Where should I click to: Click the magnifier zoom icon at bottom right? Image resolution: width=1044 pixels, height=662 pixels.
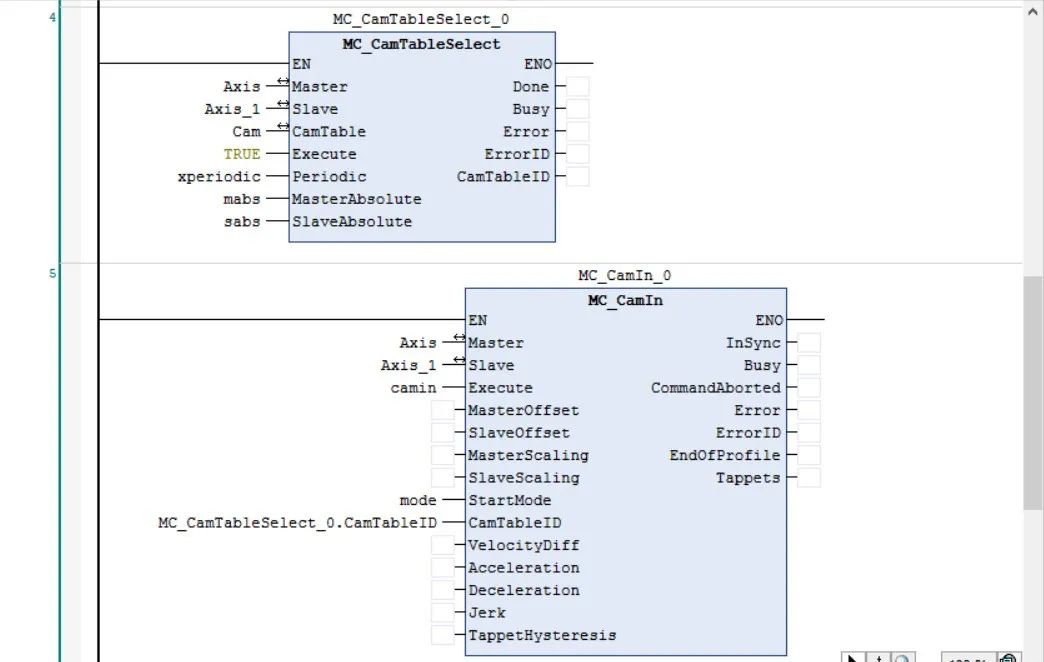pos(902,659)
